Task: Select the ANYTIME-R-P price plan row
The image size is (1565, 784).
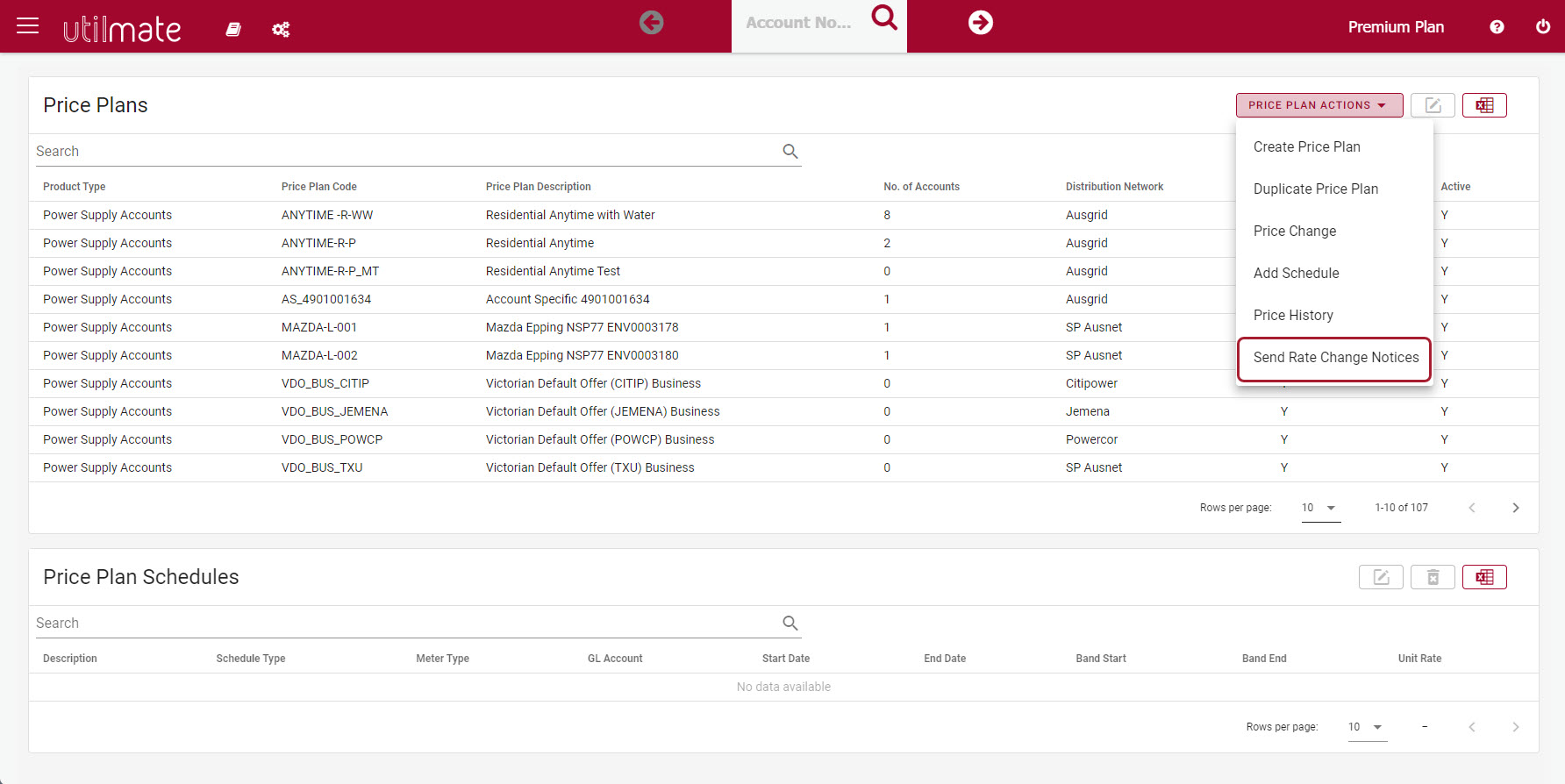Action: coord(783,243)
